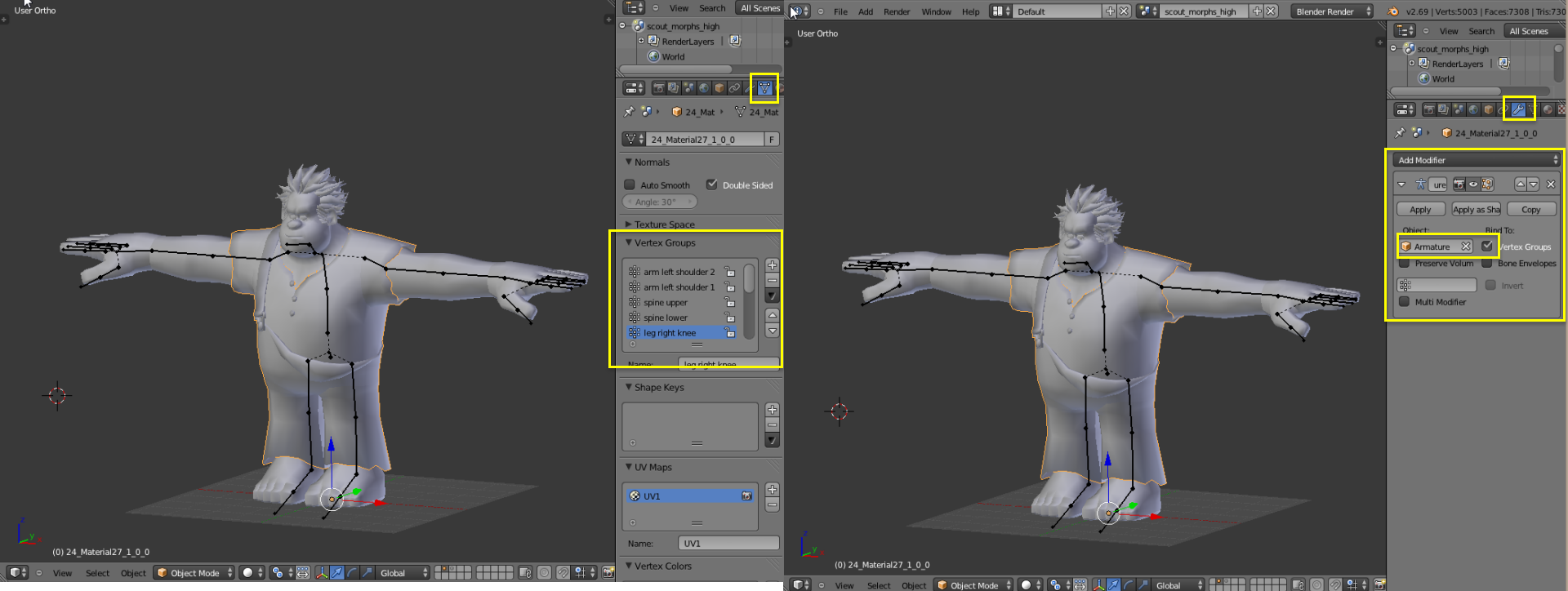Click the Copy modifier button
This screenshot has height=591, width=1568.
1531,210
